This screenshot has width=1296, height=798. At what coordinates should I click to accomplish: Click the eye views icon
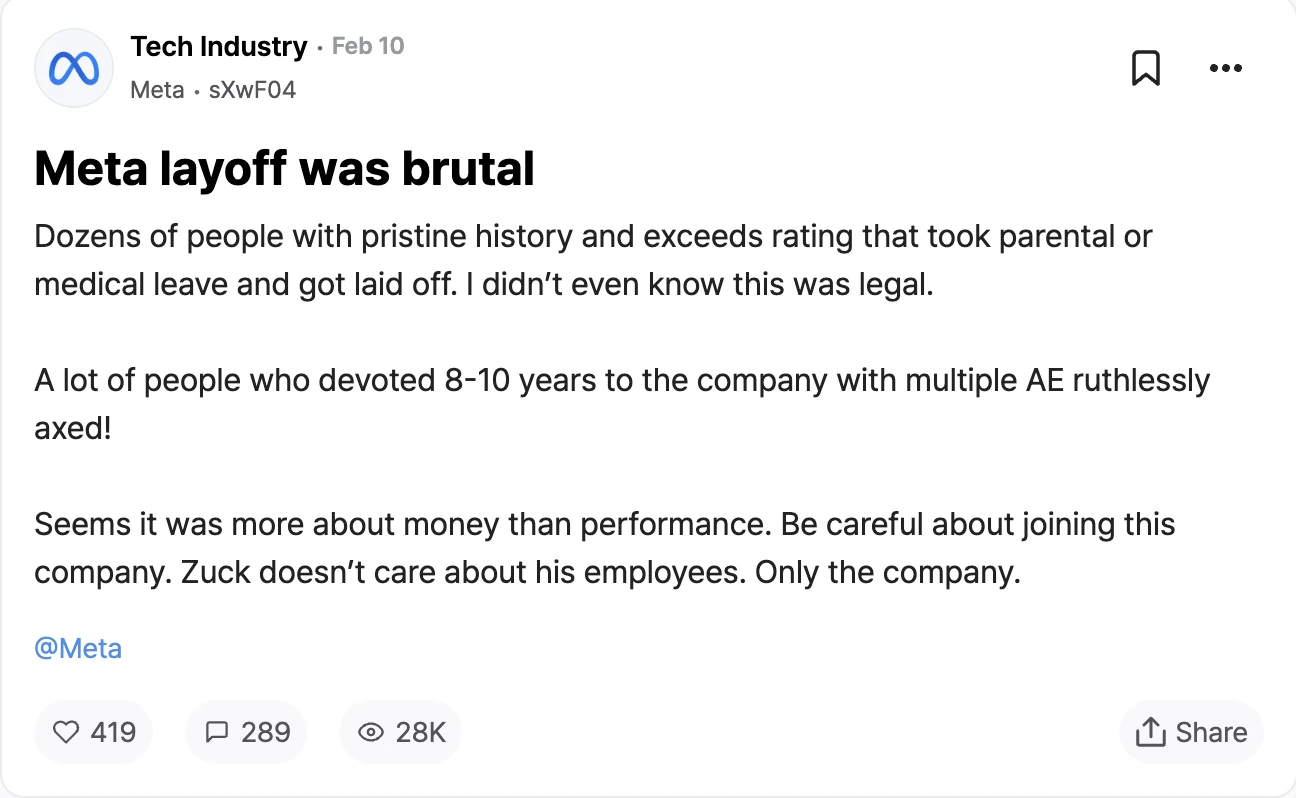(x=371, y=732)
